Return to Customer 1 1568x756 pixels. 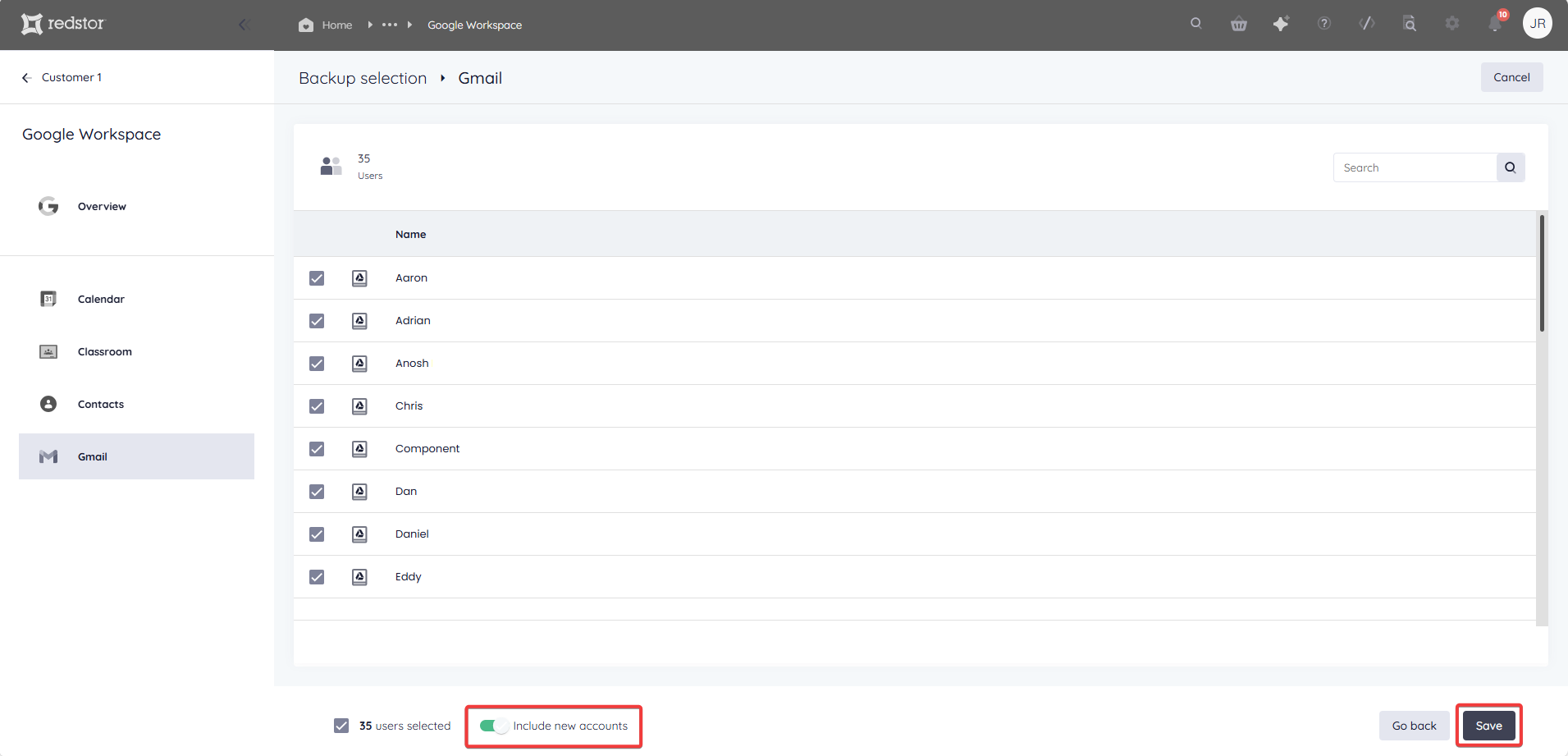pos(71,77)
